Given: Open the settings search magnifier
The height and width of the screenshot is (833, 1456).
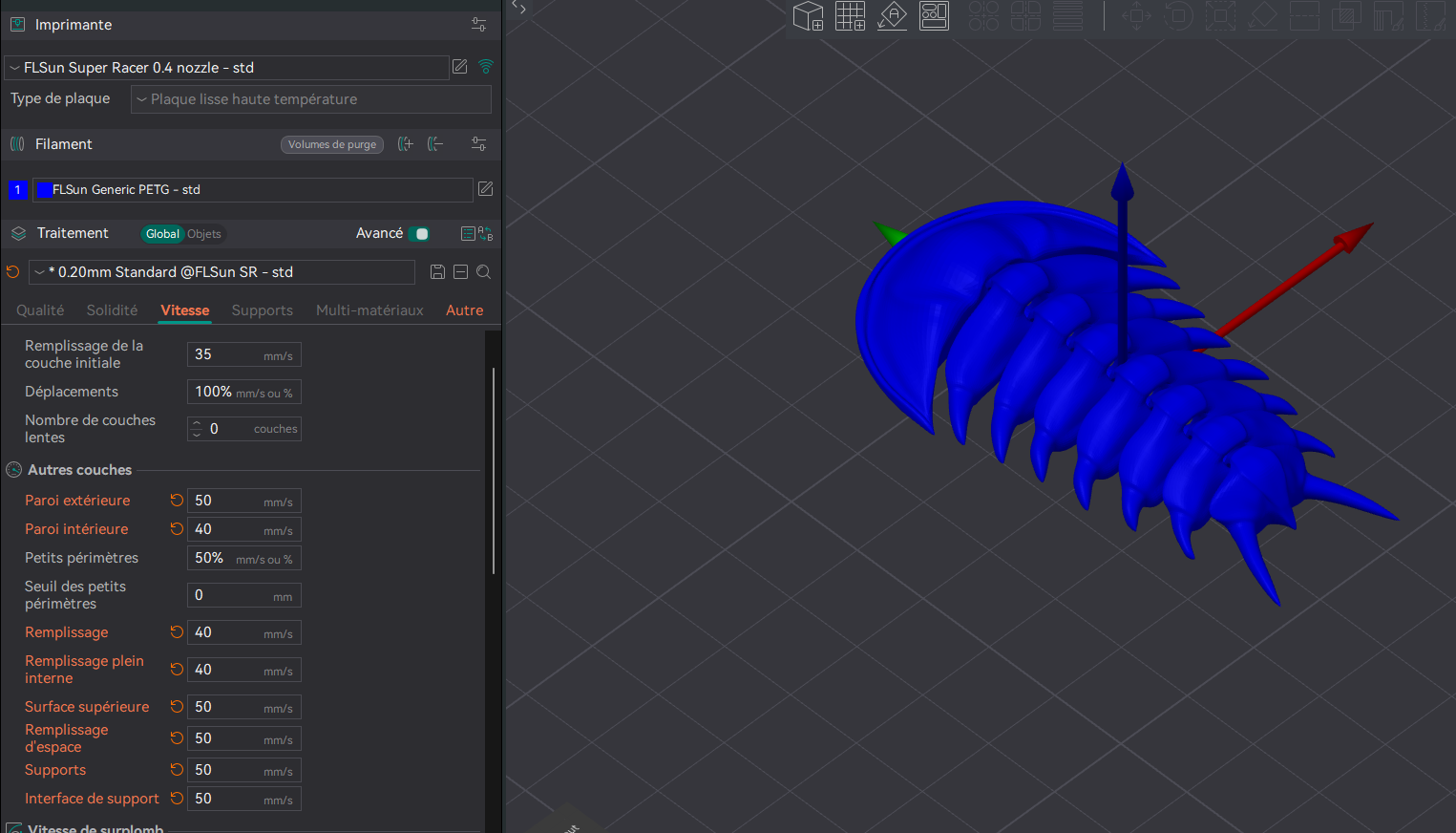Looking at the screenshot, I should (x=484, y=272).
